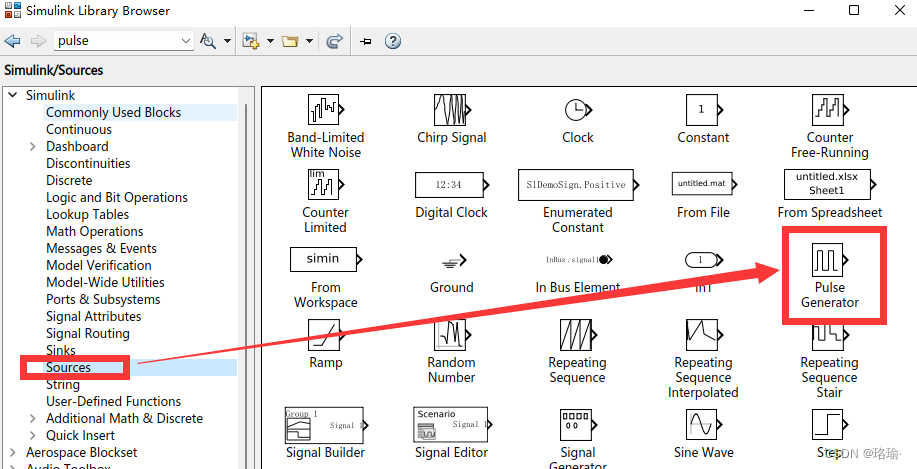Viewport: 917px width, 469px height.
Task: Select the Signal Editor block
Action: 452,425
